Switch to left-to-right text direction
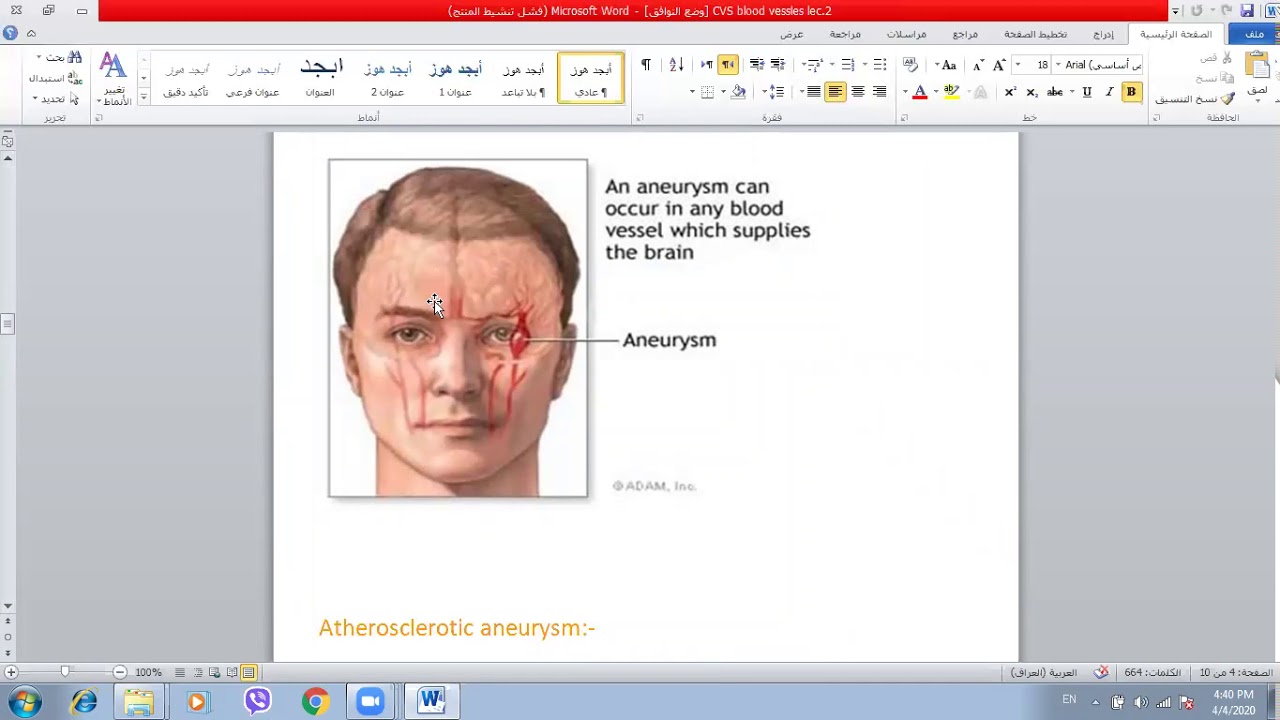Image resolution: width=1280 pixels, height=720 pixels. tap(707, 65)
